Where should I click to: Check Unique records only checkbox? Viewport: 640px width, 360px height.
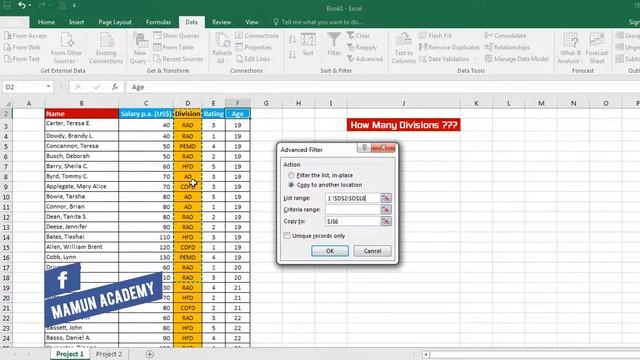pos(287,236)
